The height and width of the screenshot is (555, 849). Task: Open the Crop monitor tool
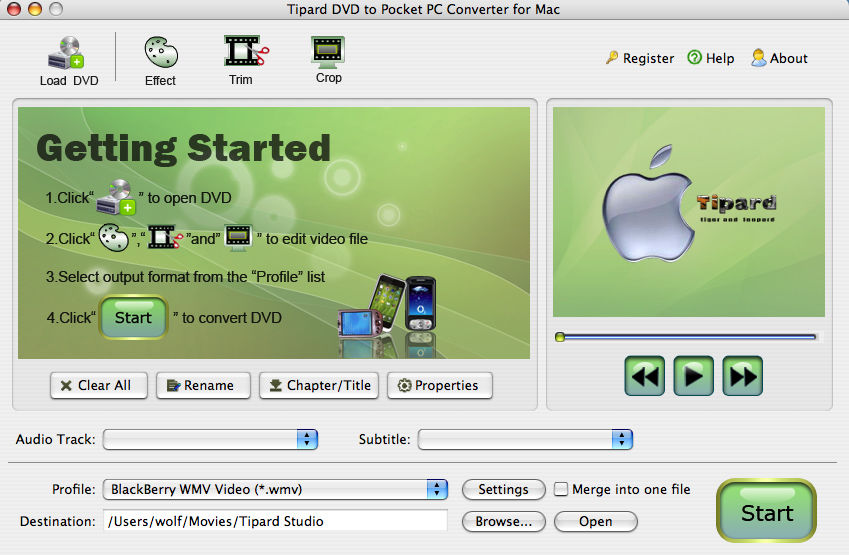(328, 60)
